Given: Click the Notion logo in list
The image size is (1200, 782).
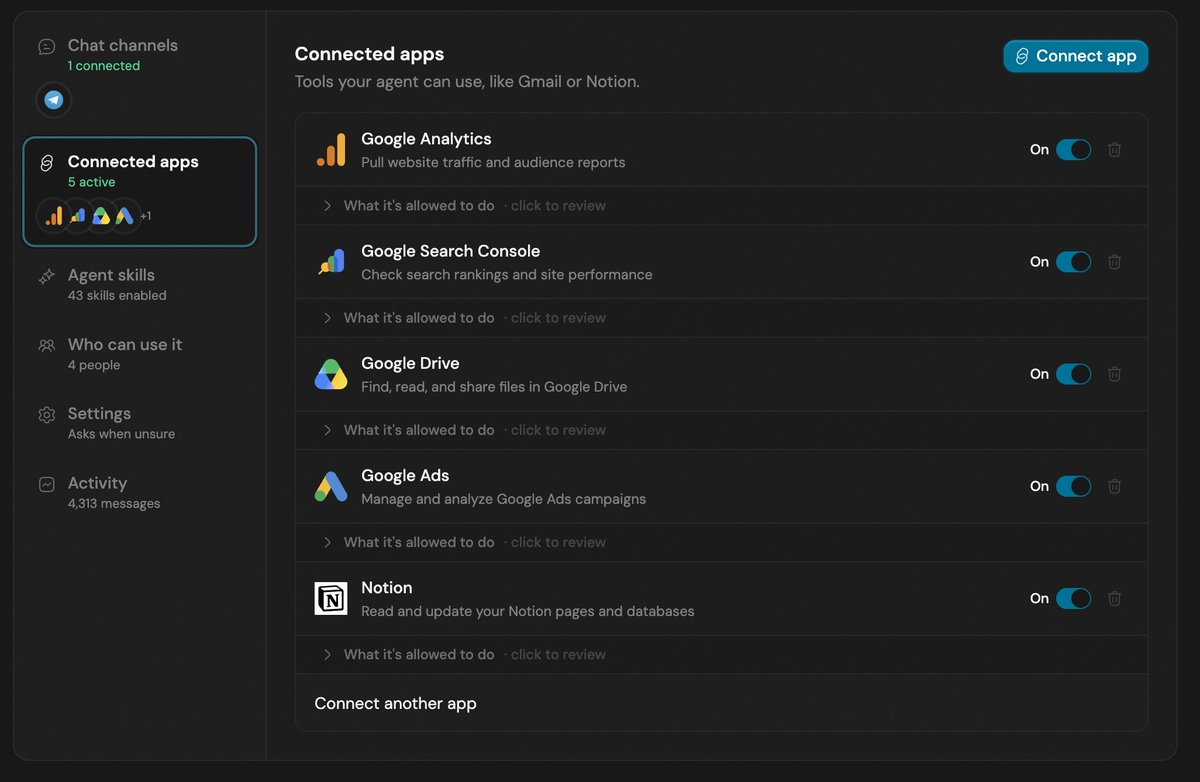Looking at the screenshot, I should point(331,598).
